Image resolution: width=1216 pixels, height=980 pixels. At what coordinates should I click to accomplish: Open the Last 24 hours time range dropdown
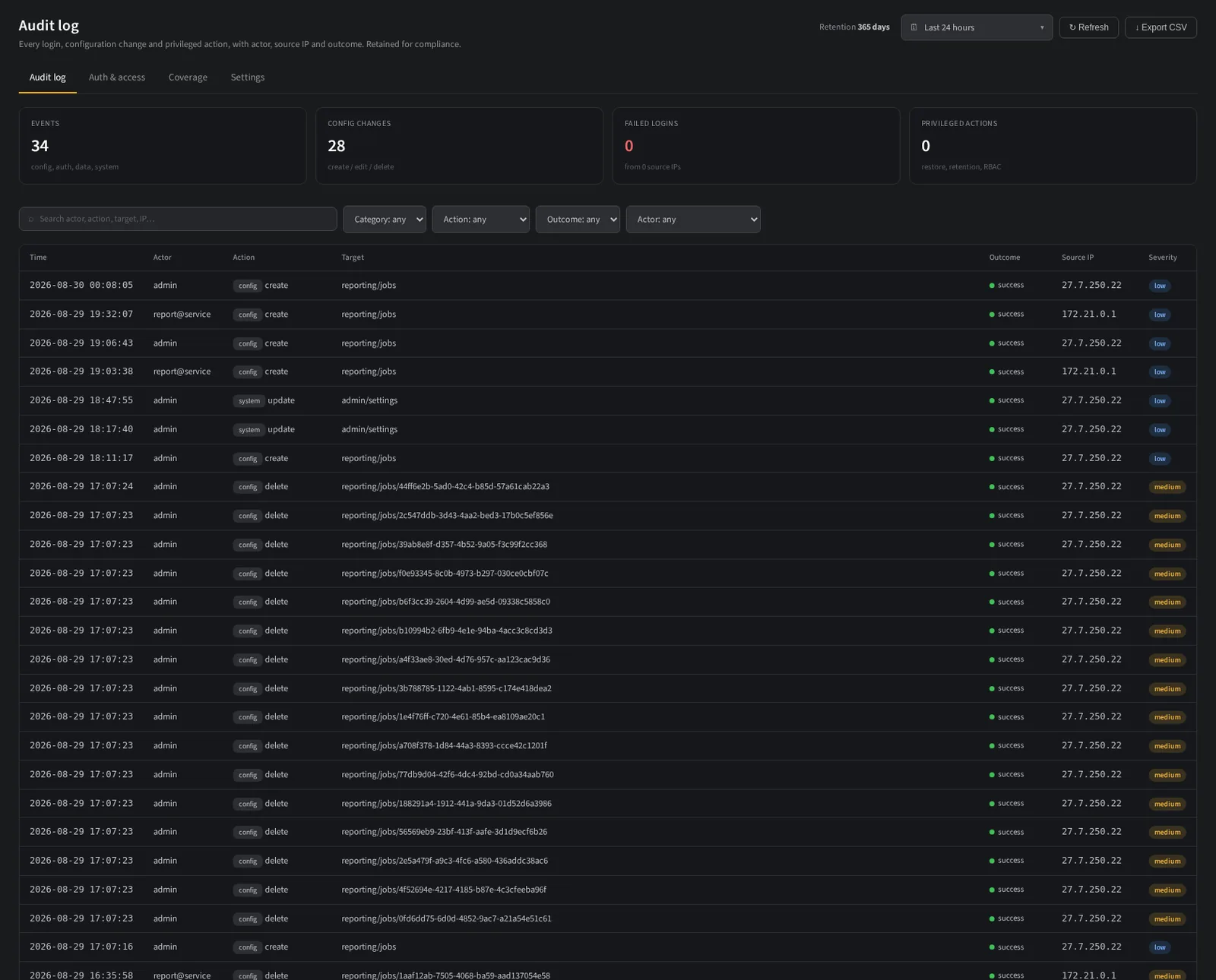pyautogui.click(x=977, y=27)
